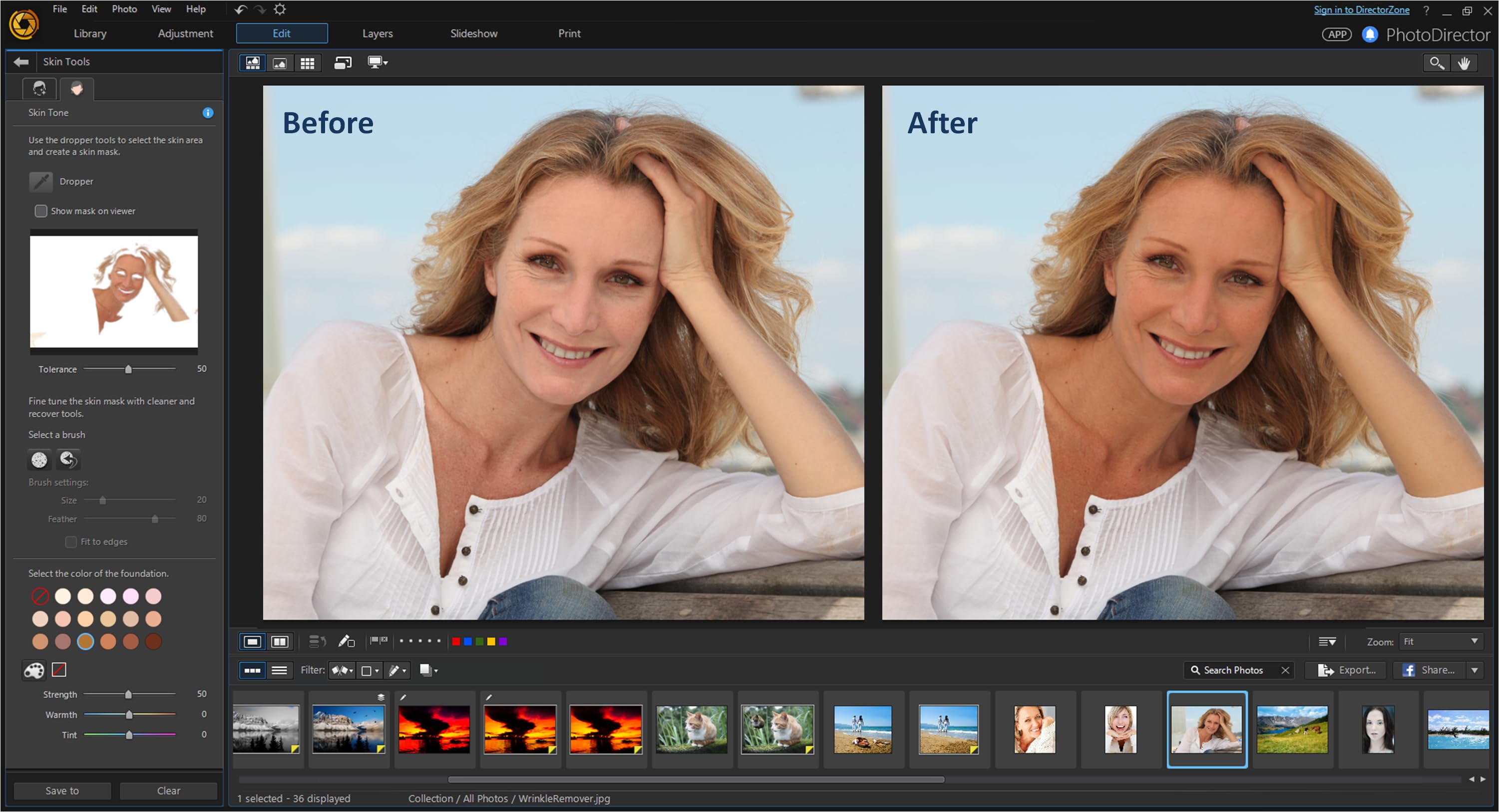1499x812 pixels.
Task: Click the Clear button
Action: 168,791
